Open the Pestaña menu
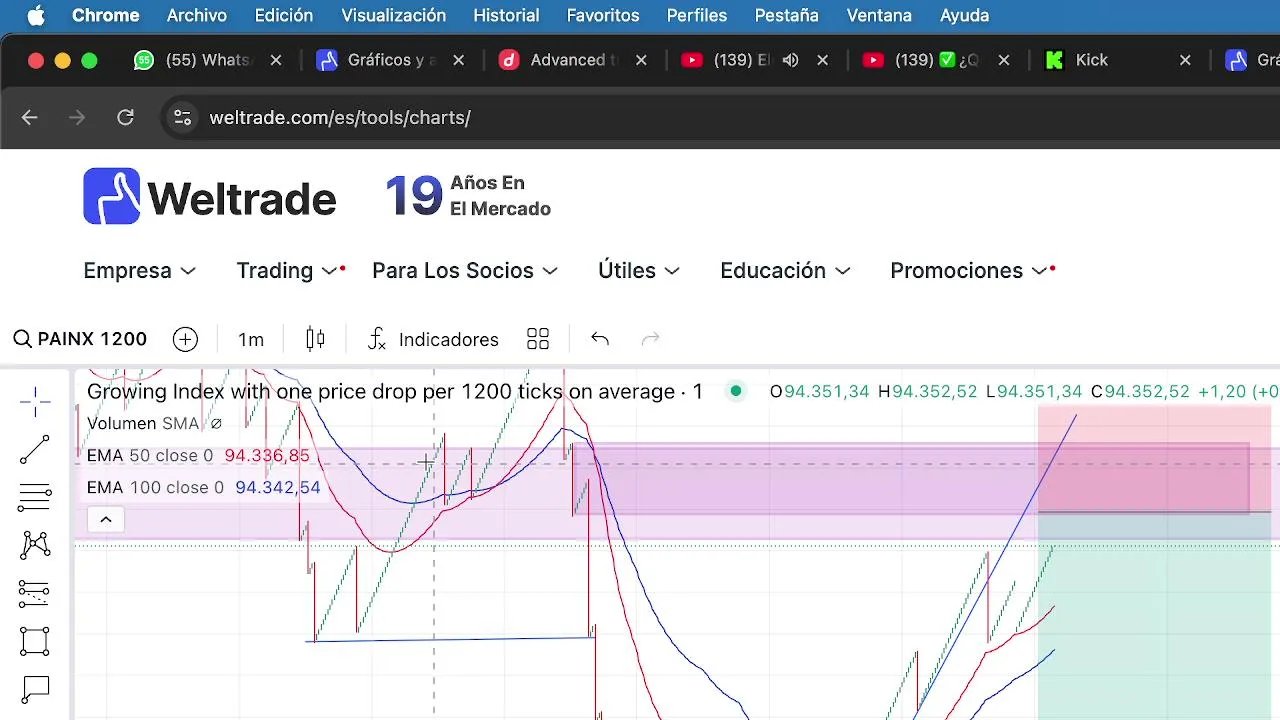1280x720 pixels. pos(787,15)
